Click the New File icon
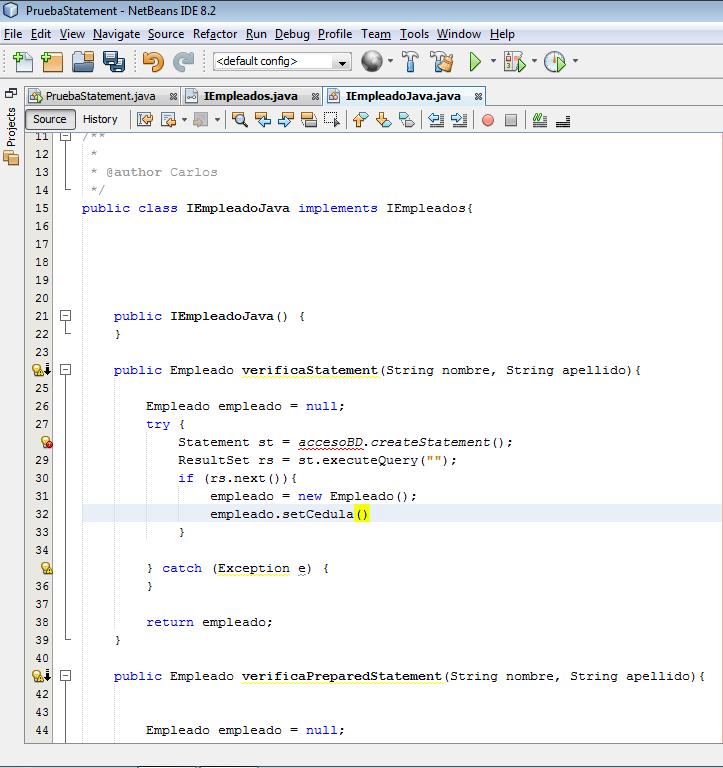This screenshot has width=723, height=768. pyautogui.click(x=22, y=62)
